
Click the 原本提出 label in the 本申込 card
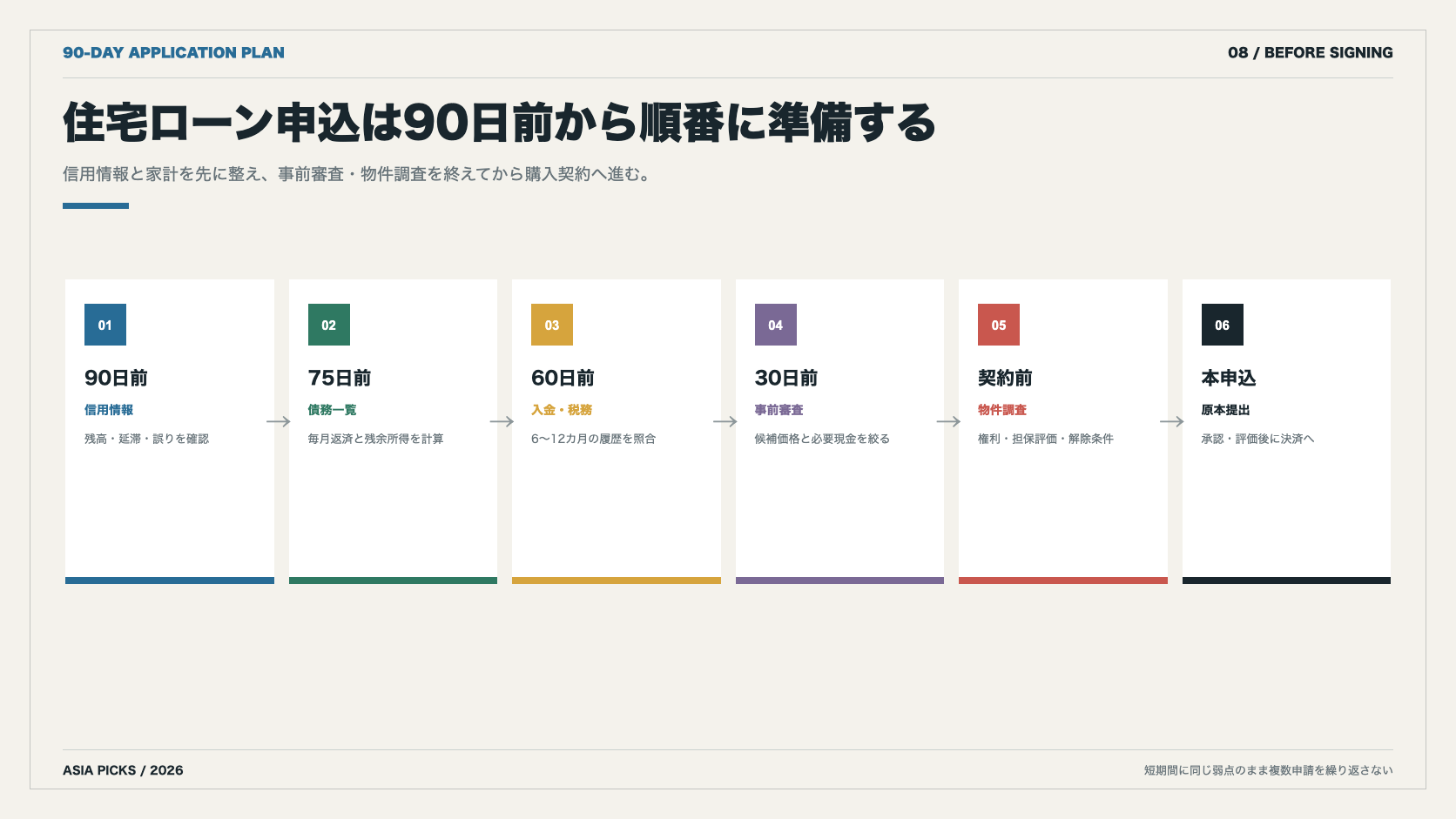(x=1226, y=410)
